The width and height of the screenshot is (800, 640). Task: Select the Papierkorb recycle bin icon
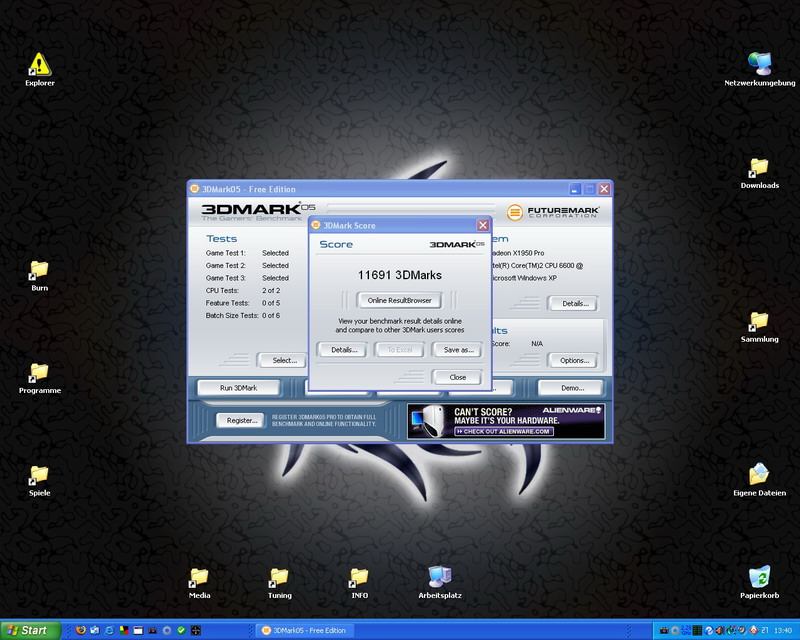tap(759, 582)
